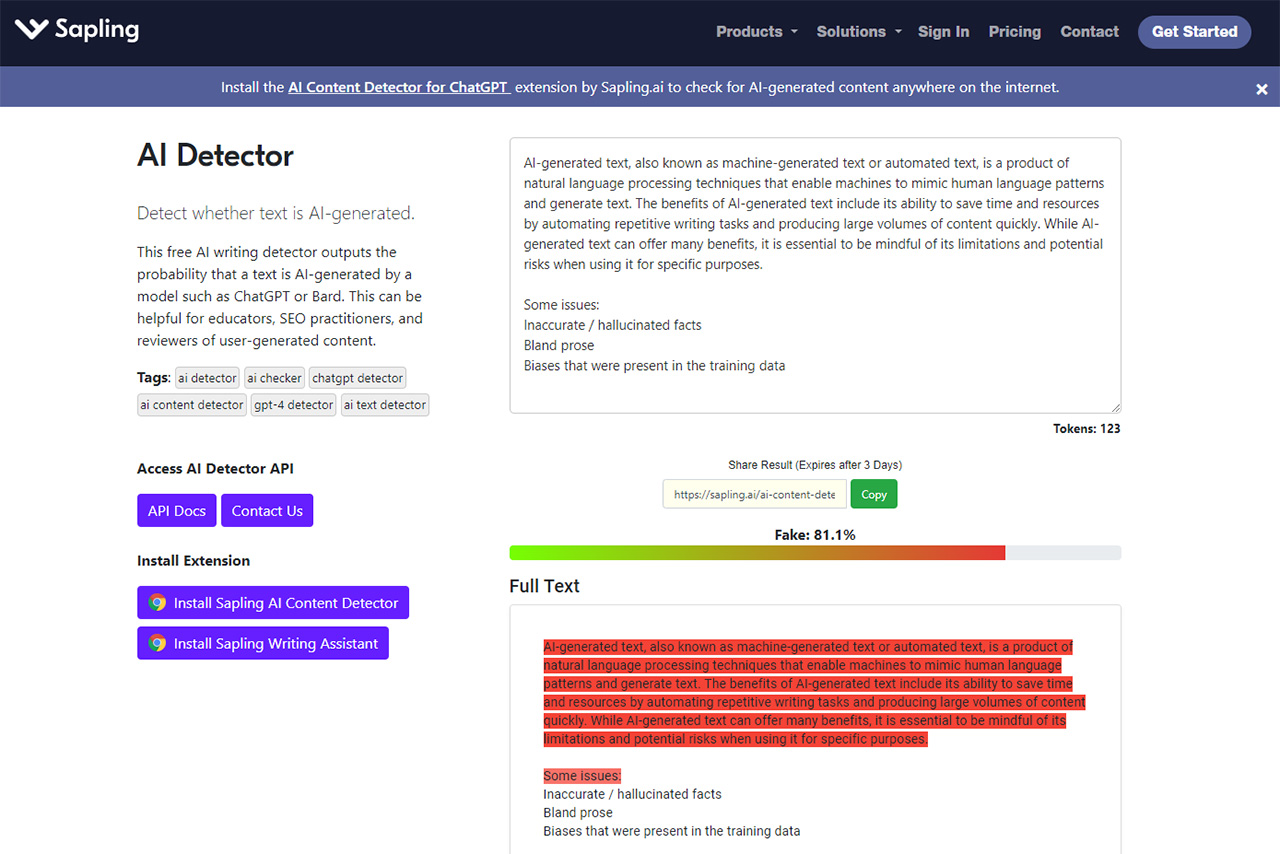Open the Sign In page

pyautogui.click(x=943, y=32)
